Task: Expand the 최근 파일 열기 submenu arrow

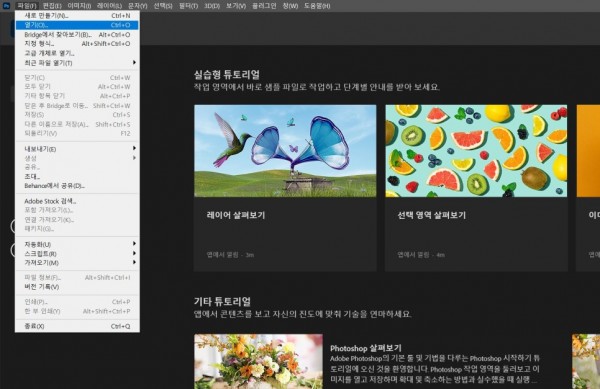Action: [x=134, y=62]
